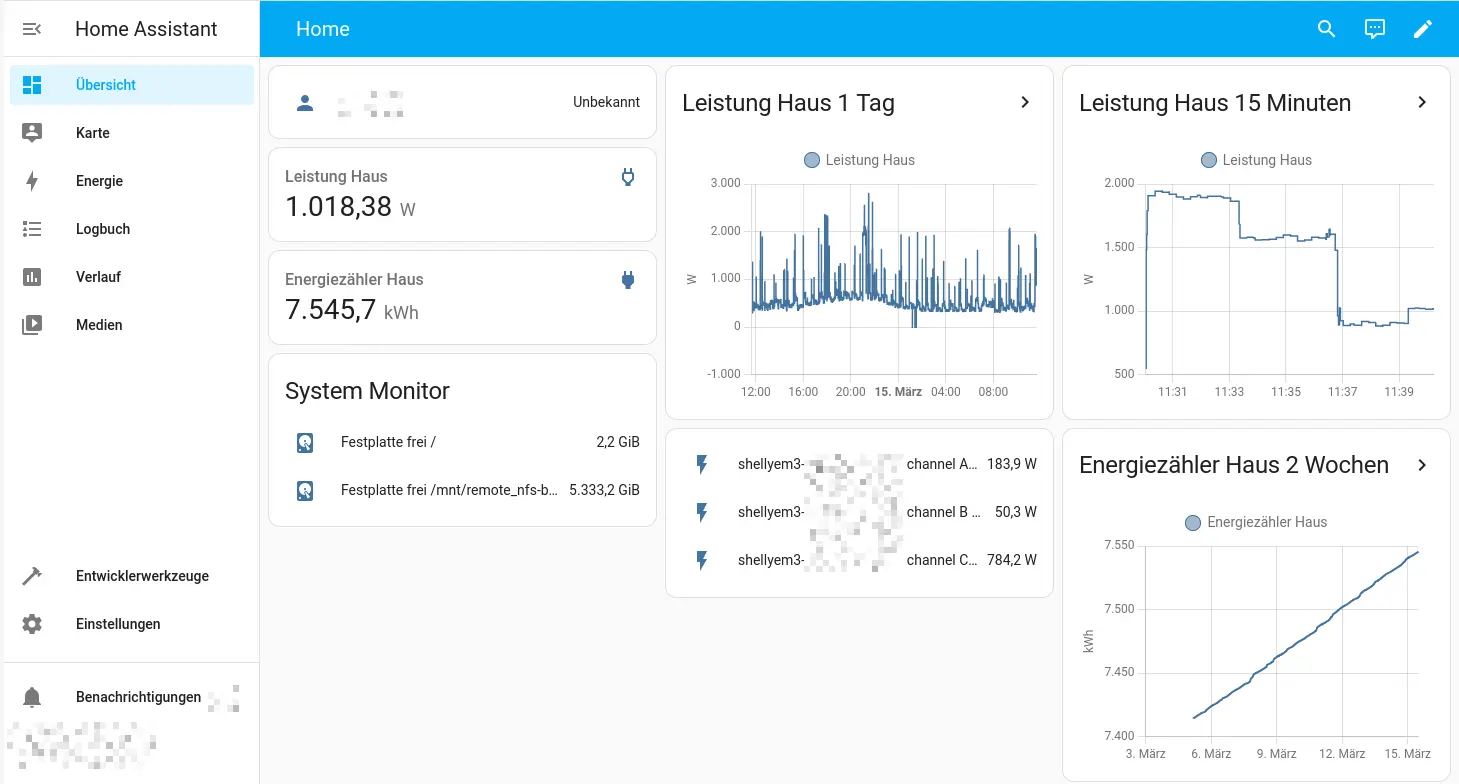The width and height of the screenshot is (1459, 784).
Task: Click the plug icon on Leistung Haus
Action: click(628, 178)
